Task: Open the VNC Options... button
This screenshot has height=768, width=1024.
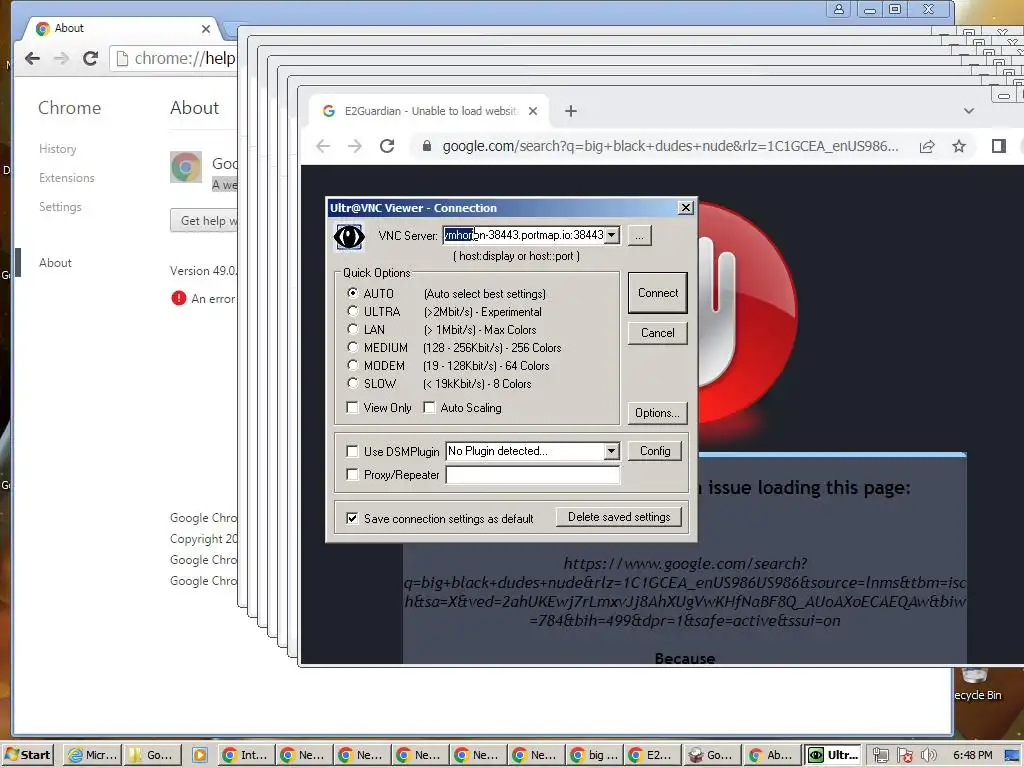Action: pos(658,413)
